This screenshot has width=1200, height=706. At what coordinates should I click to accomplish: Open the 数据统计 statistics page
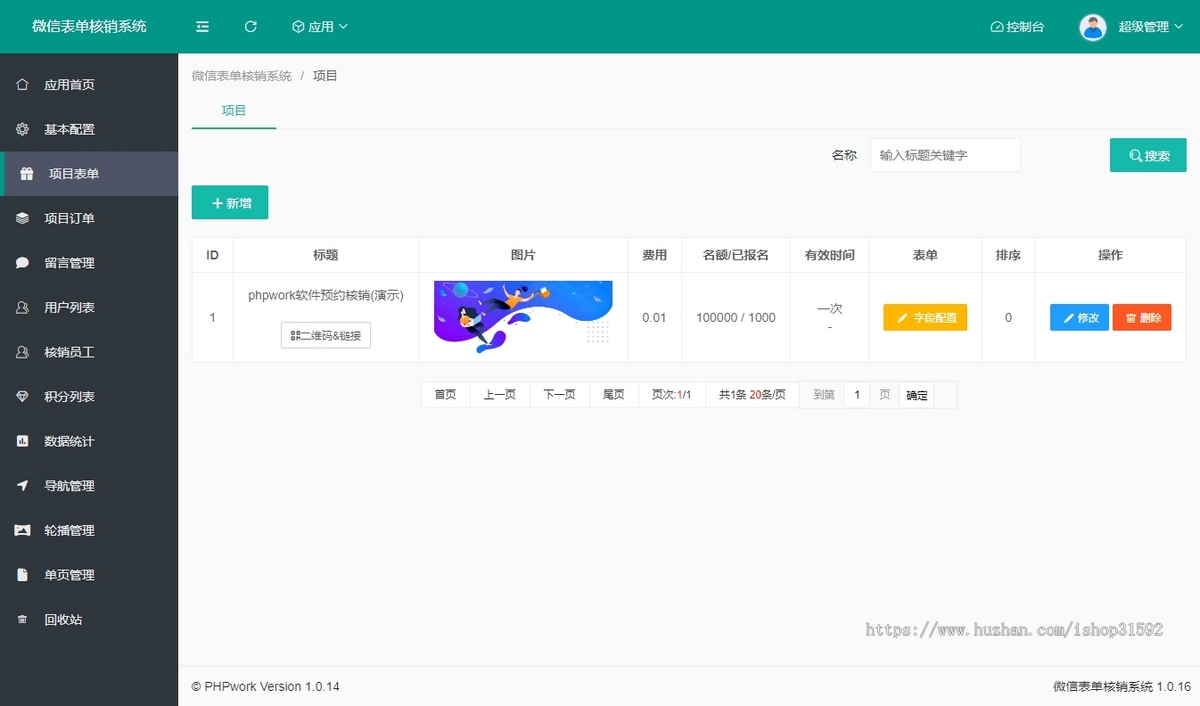coord(66,441)
